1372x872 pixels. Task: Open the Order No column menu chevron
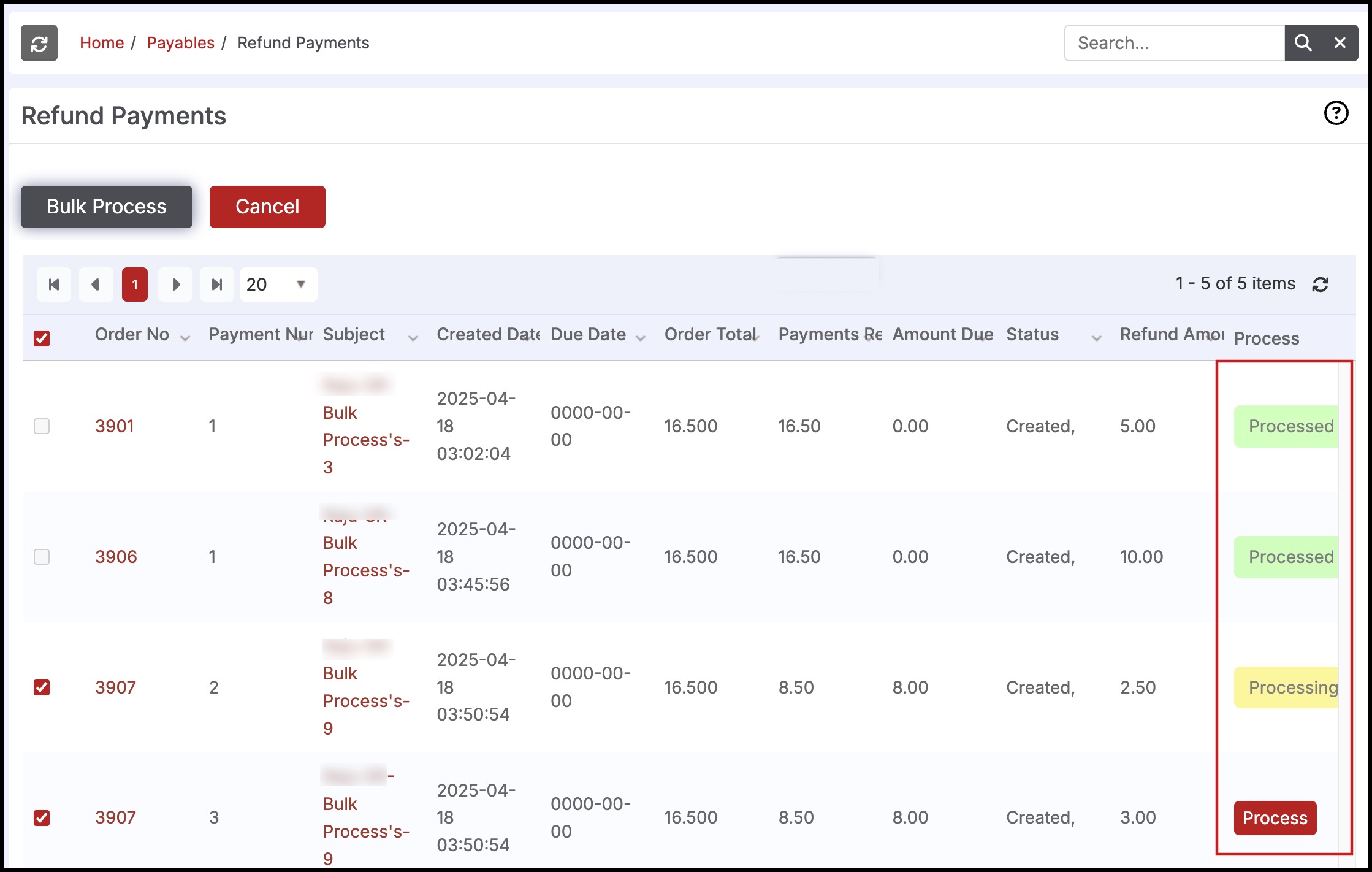point(185,338)
